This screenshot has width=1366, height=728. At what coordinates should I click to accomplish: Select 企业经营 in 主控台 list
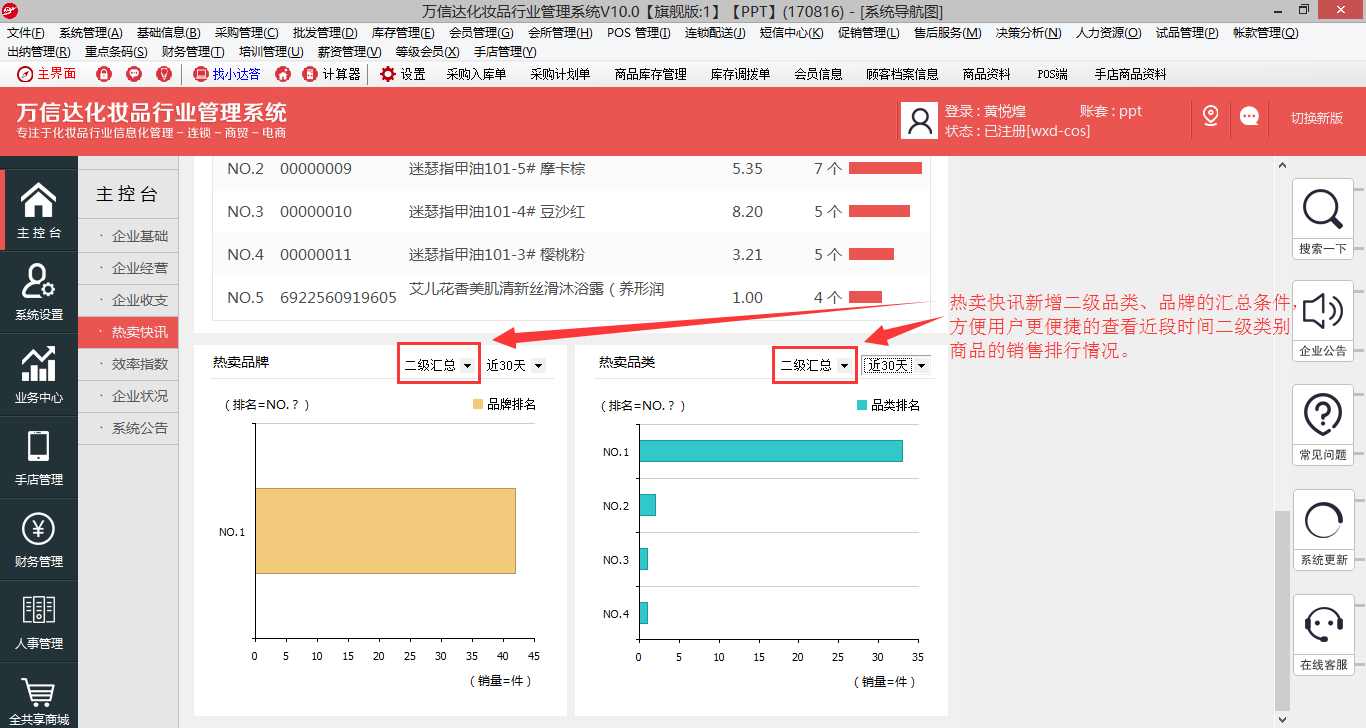(129, 268)
